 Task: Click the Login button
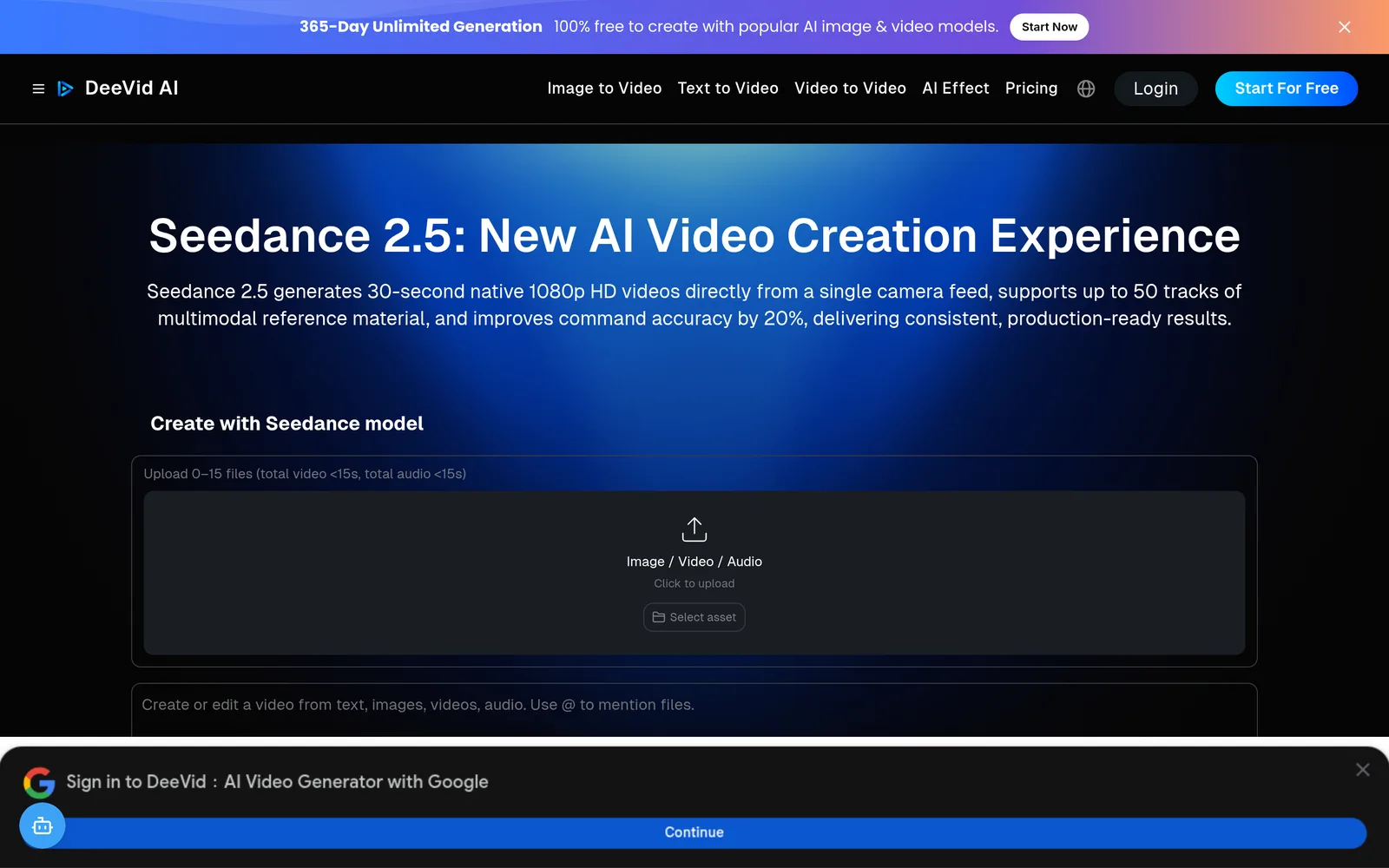tap(1155, 89)
